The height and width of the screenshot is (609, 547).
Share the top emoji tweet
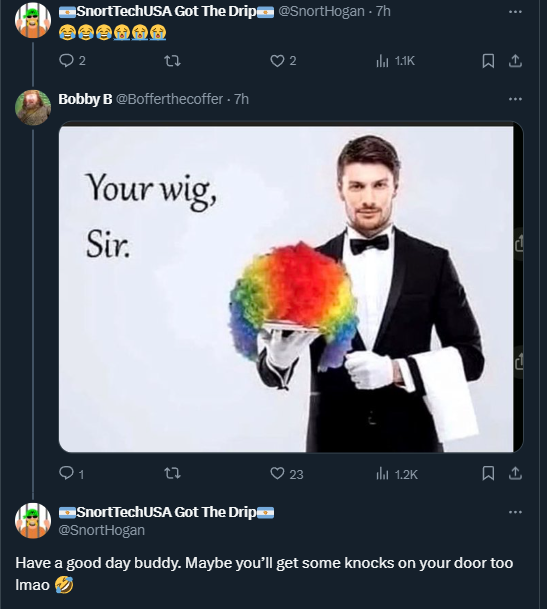coord(515,61)
